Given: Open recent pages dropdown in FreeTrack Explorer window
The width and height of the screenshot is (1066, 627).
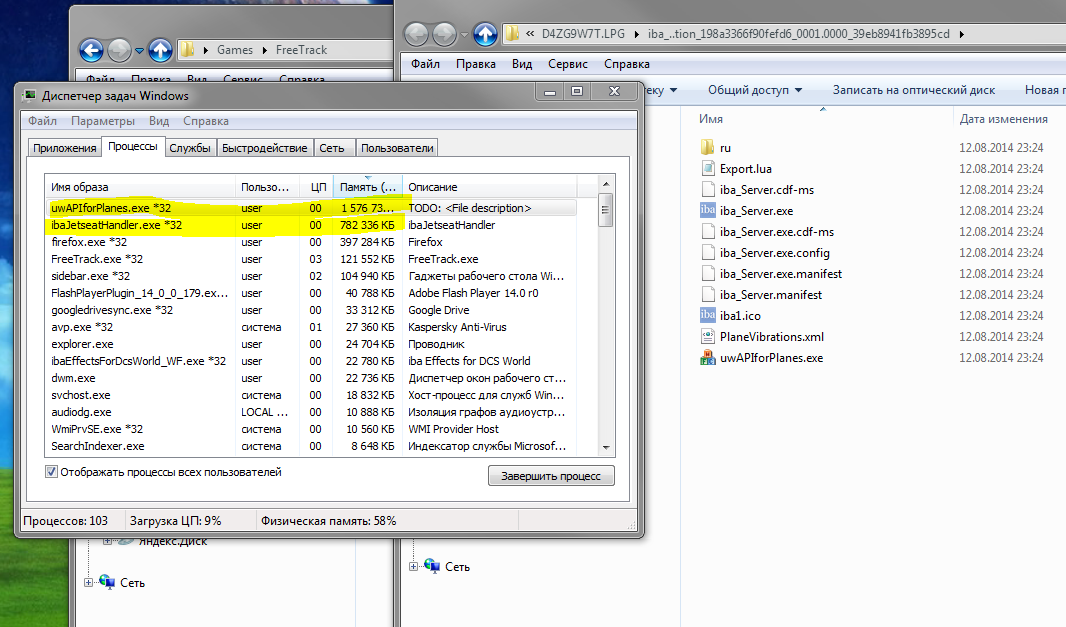Looking at the screenshot, I should pyautogui.click(x=139, y=50).
